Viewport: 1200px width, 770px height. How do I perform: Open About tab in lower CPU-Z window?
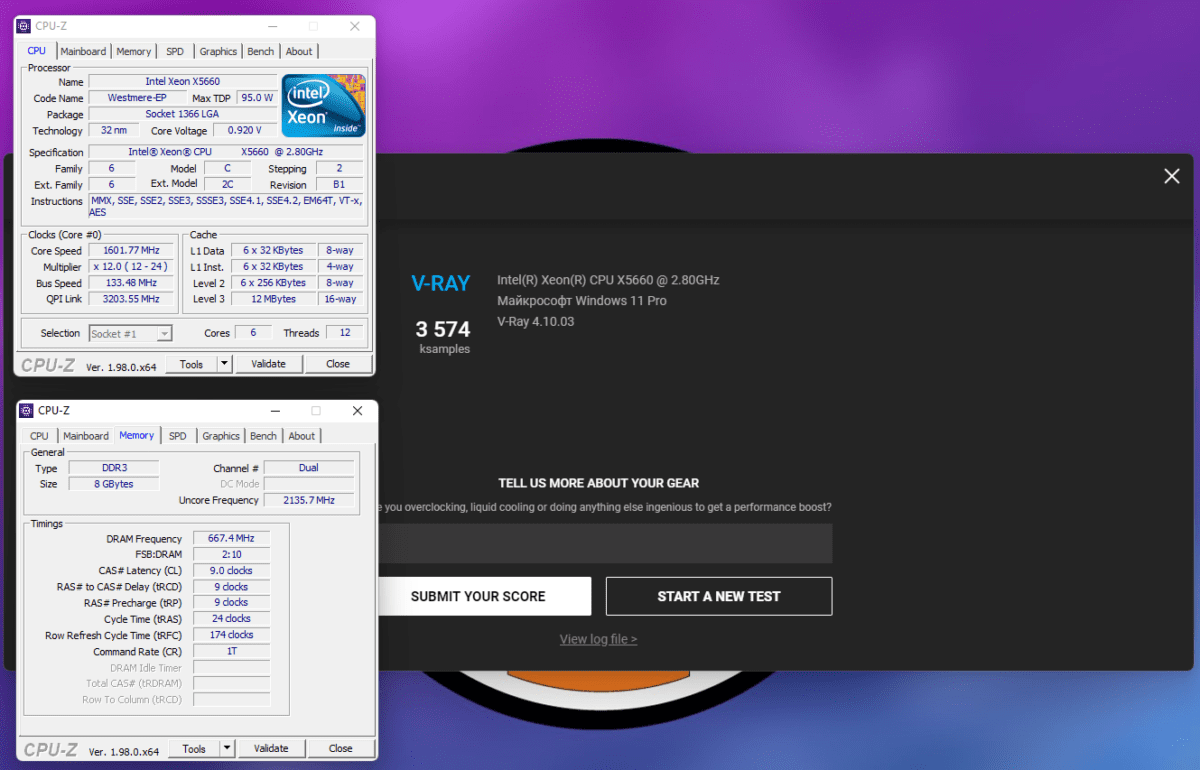[x=302, y=436]
